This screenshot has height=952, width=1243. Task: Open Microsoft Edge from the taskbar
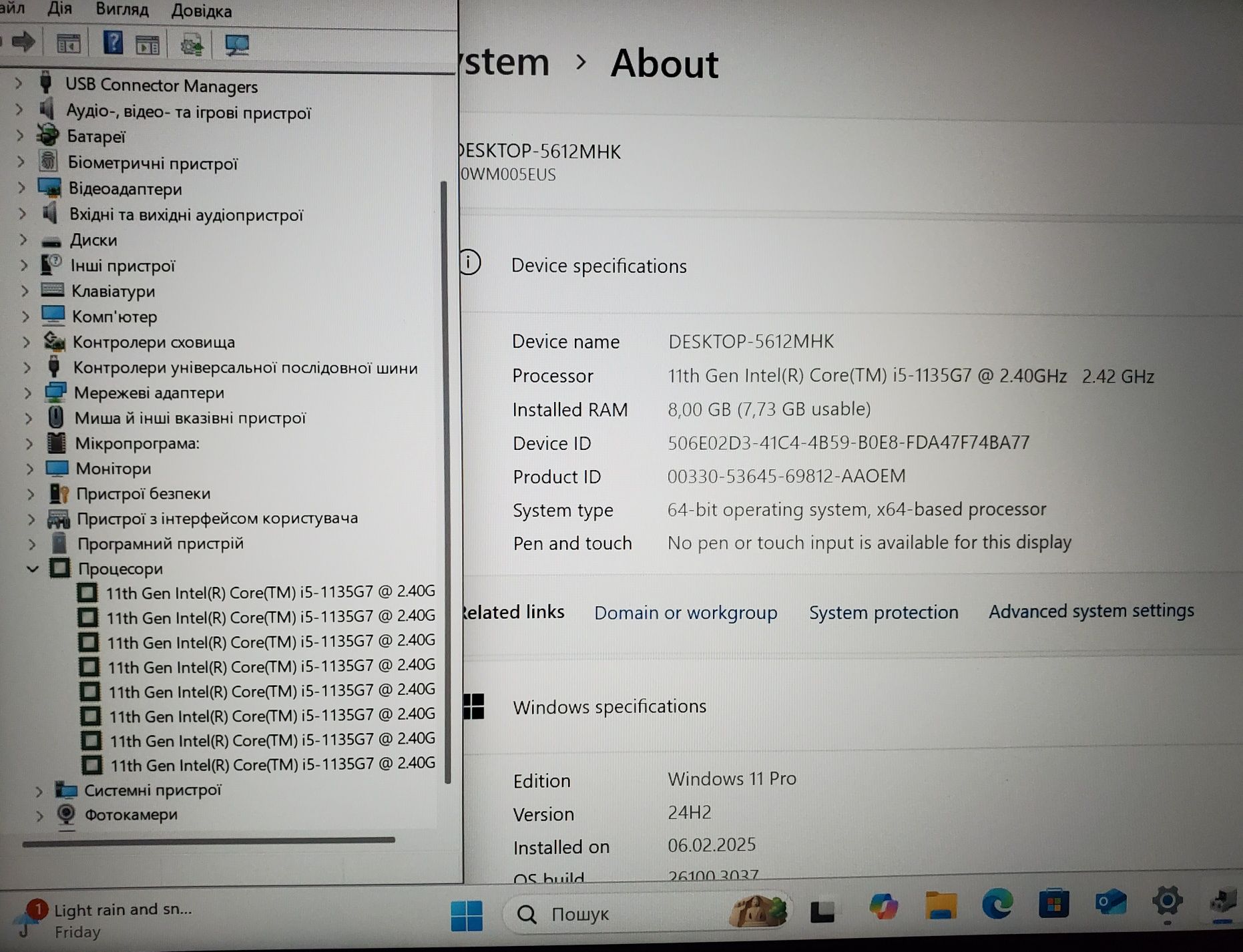tap(997, 905)
